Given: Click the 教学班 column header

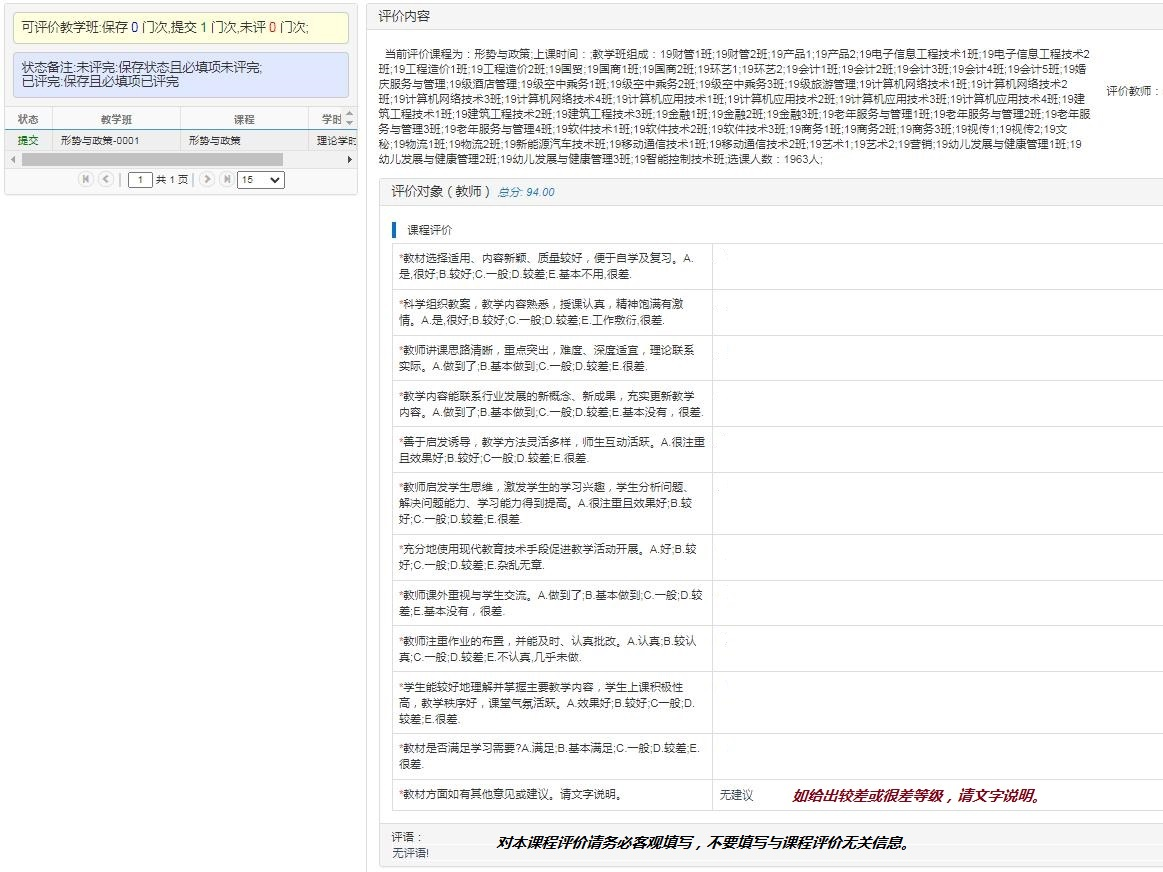Looking at the screenshot, I should [x=116, y=119].
